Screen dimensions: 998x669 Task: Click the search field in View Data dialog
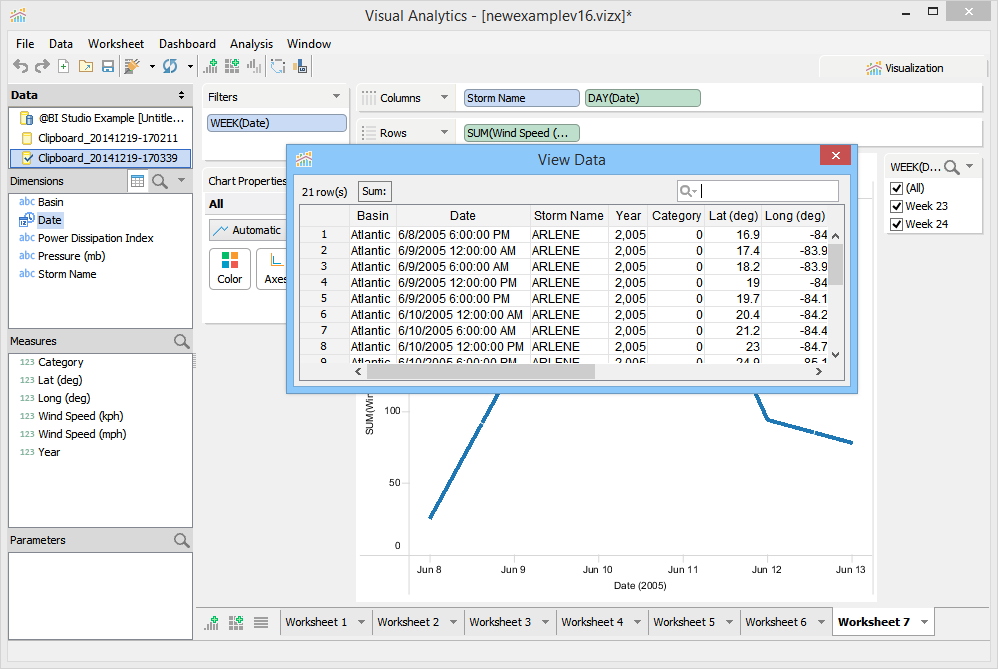pos(767,191)
